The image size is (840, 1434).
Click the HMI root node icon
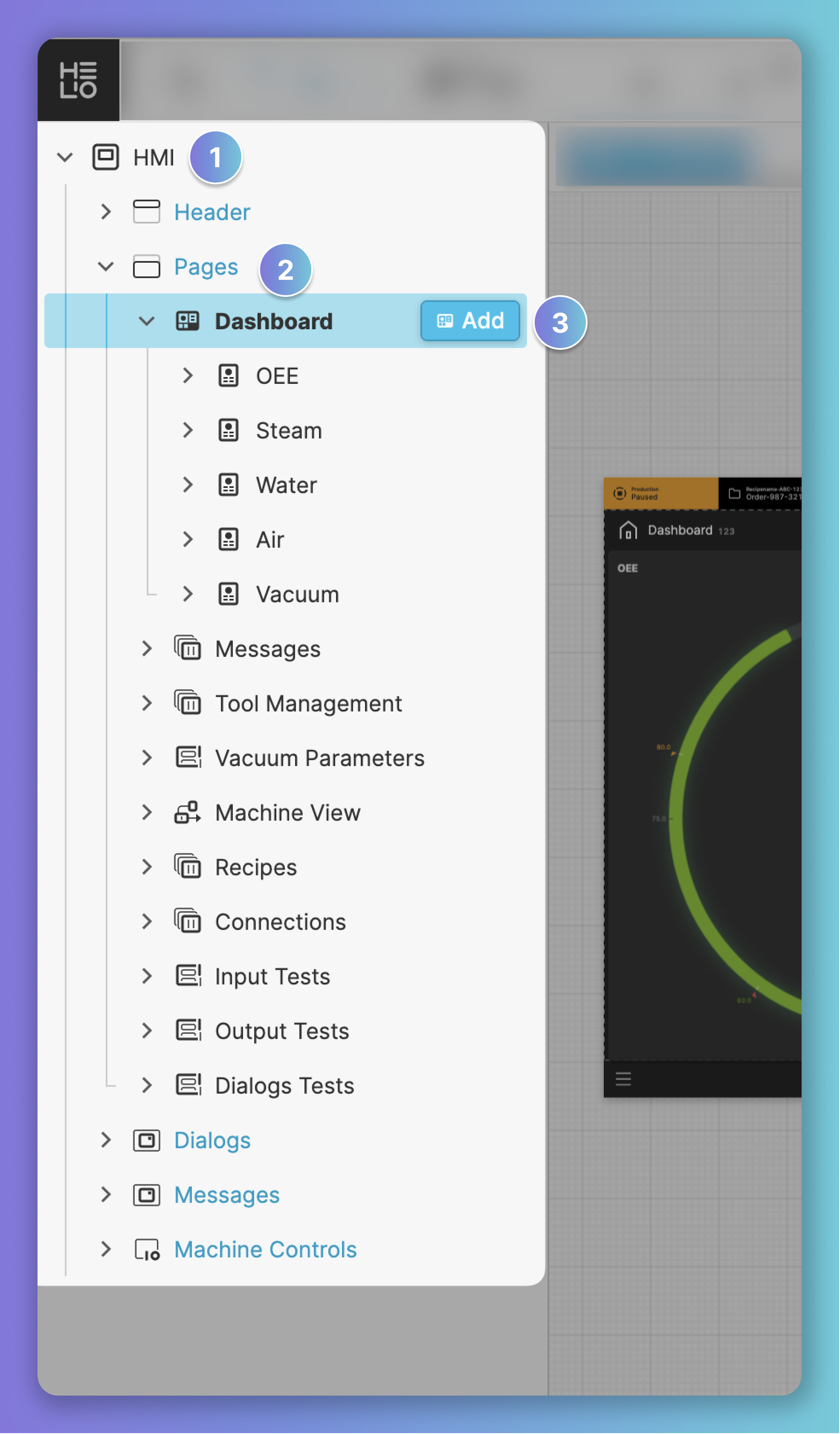(x=105, y=157)
